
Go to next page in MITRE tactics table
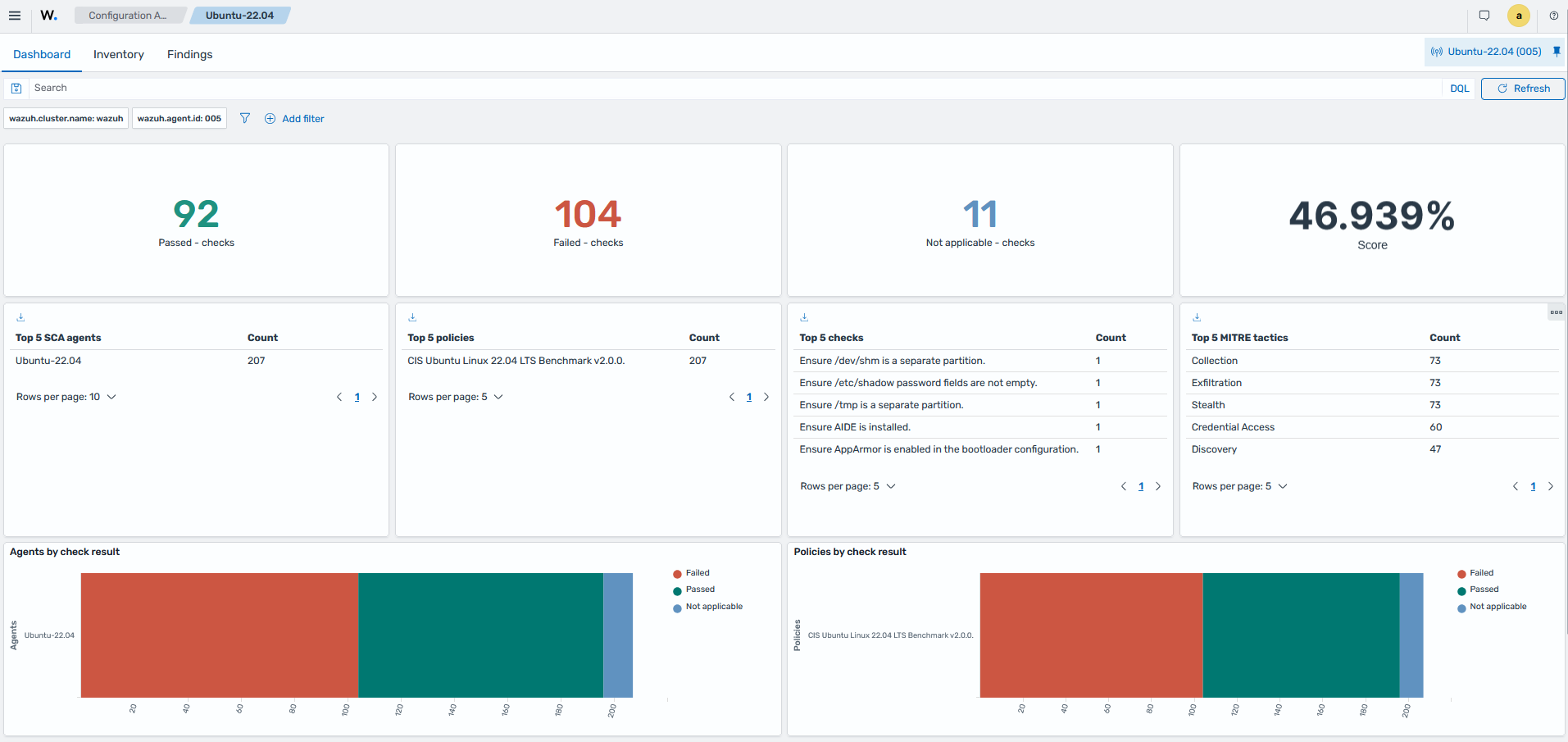pos(1551,486)
